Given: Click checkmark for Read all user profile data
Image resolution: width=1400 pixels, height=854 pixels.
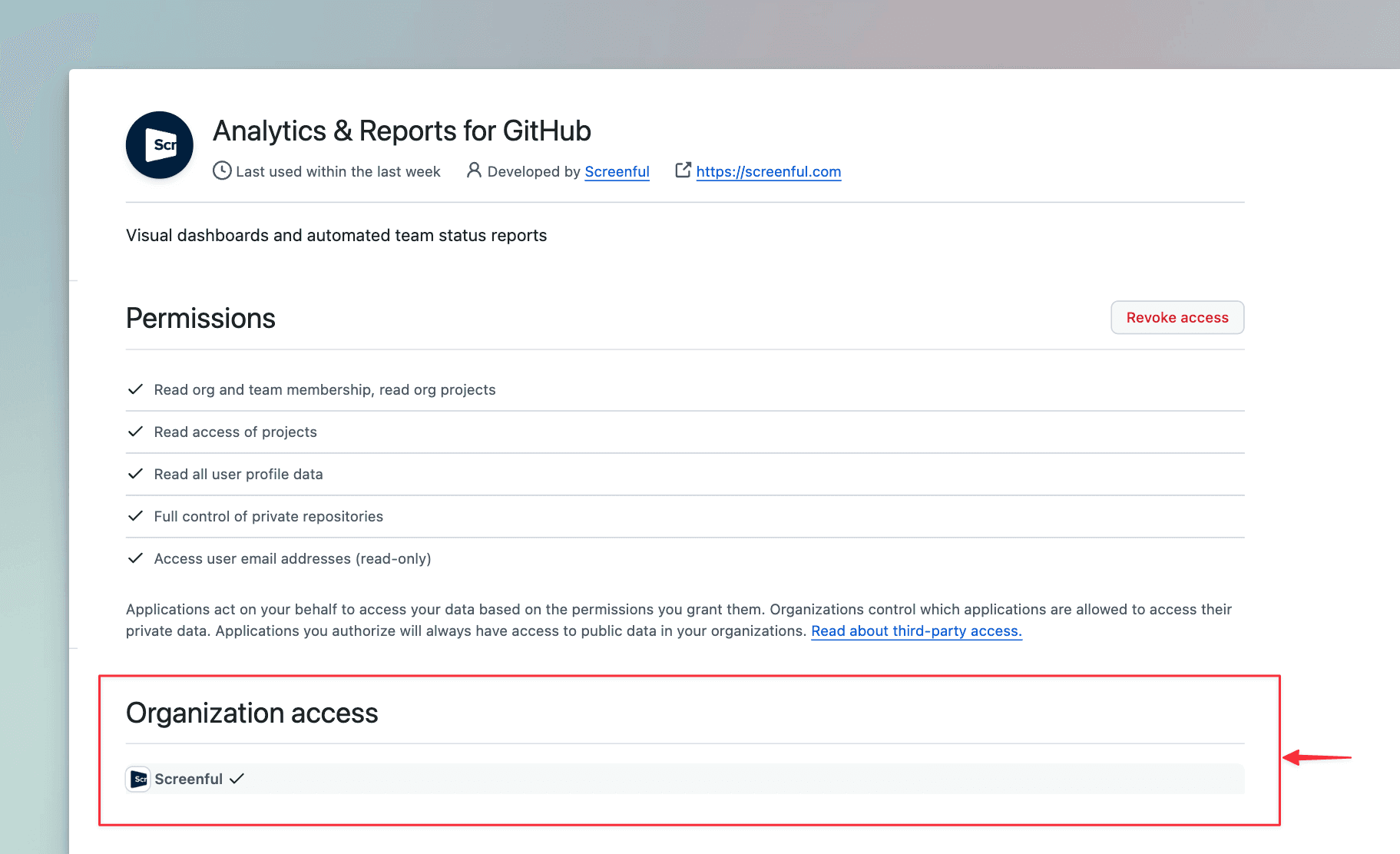Looking at the screenshot, I should (135, 474).
